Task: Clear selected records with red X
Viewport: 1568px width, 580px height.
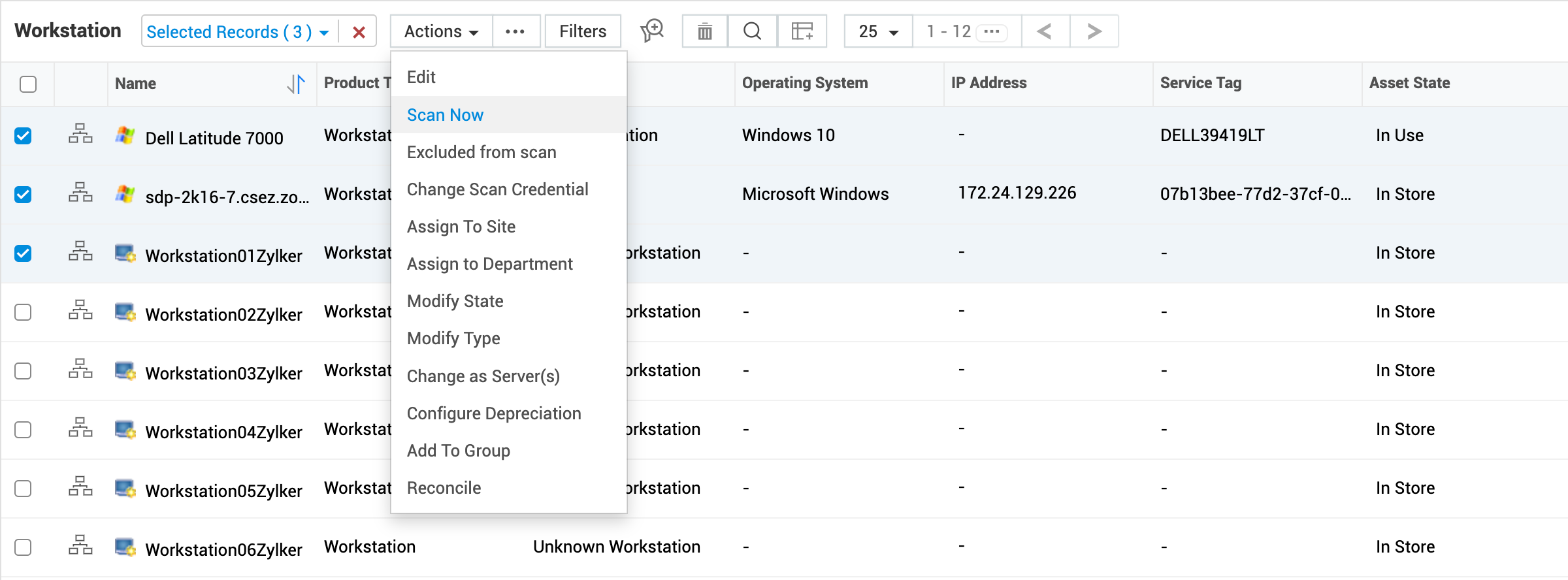Action: click(358, 32)
